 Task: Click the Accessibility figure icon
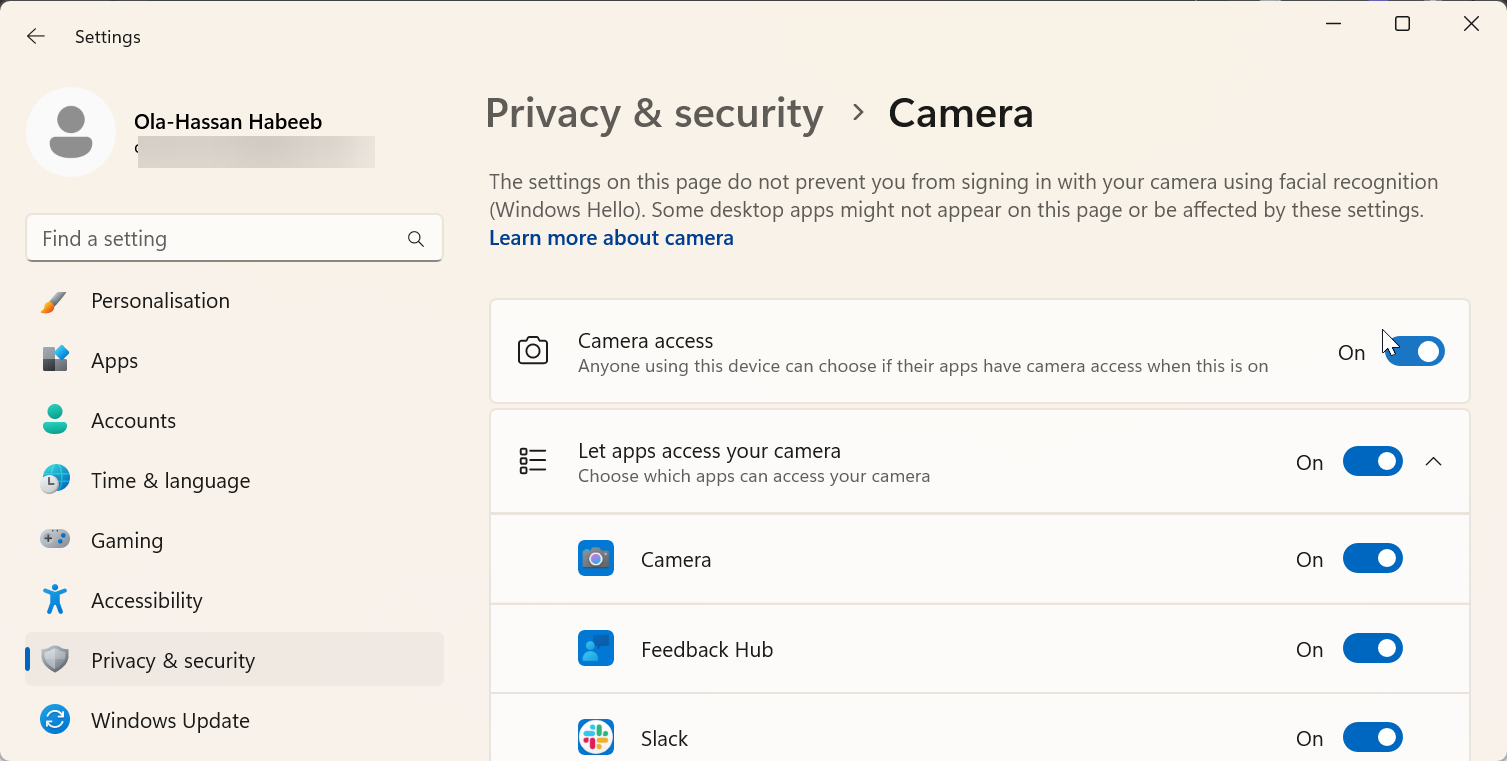(55, 600)
